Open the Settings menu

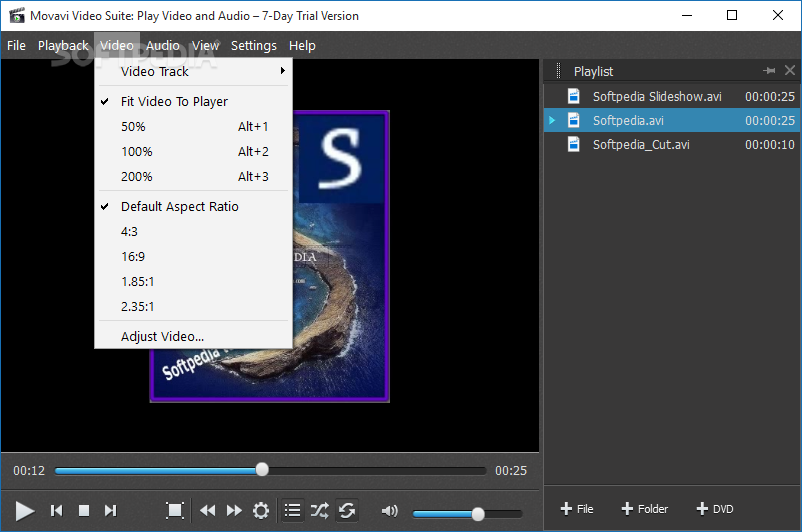pyautogui.click(x=254, y=46)
